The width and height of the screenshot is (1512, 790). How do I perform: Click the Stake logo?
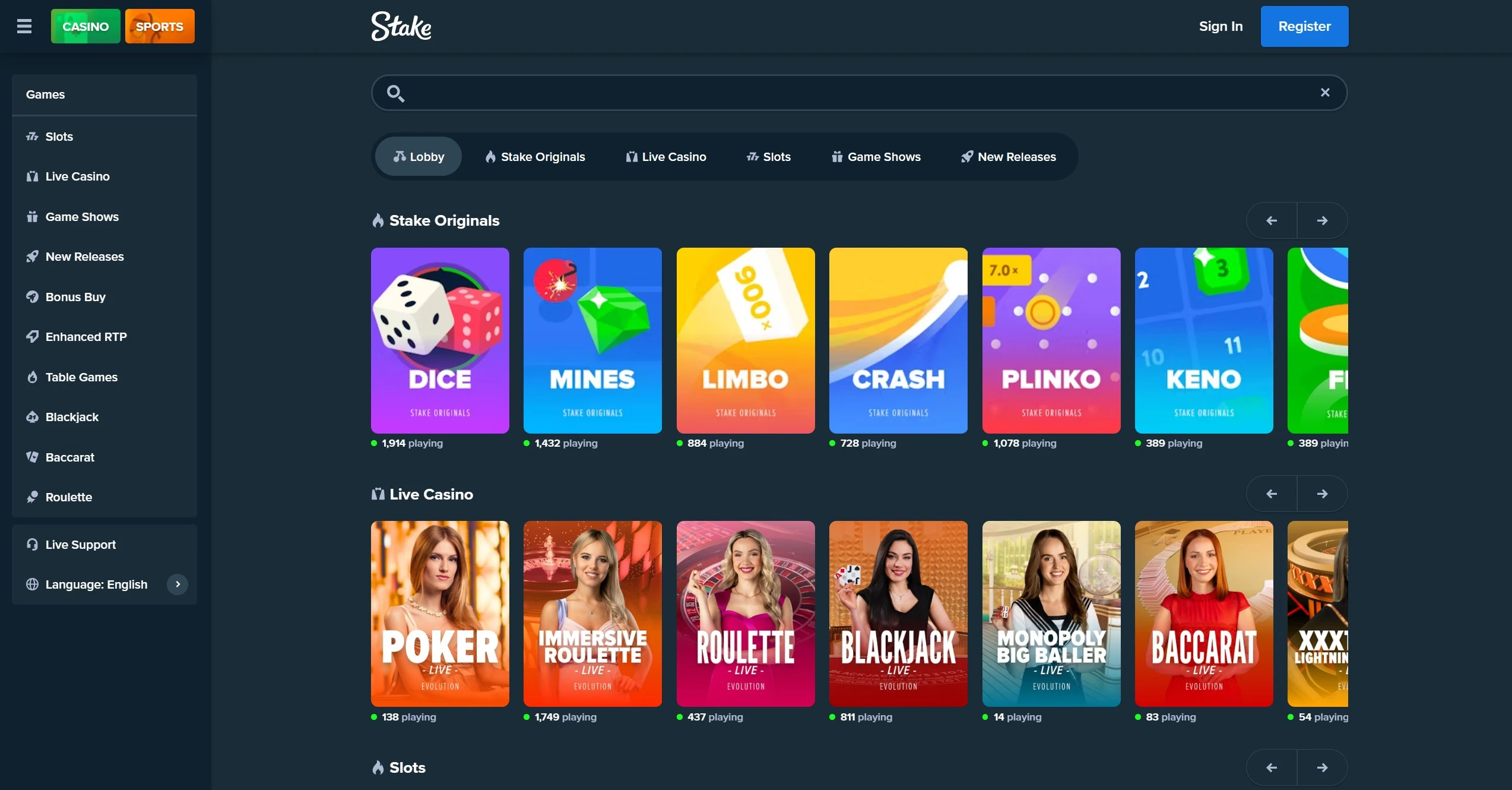coord(401,26)
